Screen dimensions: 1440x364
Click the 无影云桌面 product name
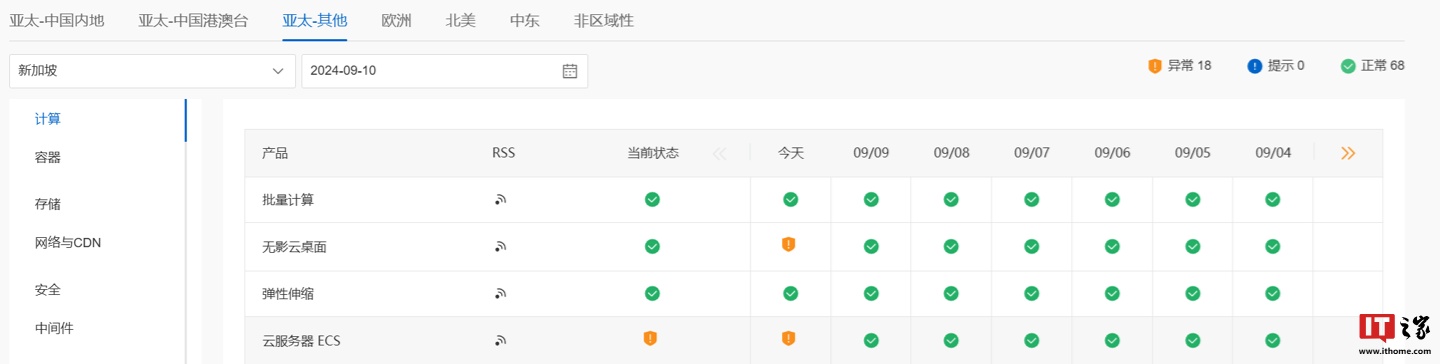pyautogui.click(x=294, y=247)
